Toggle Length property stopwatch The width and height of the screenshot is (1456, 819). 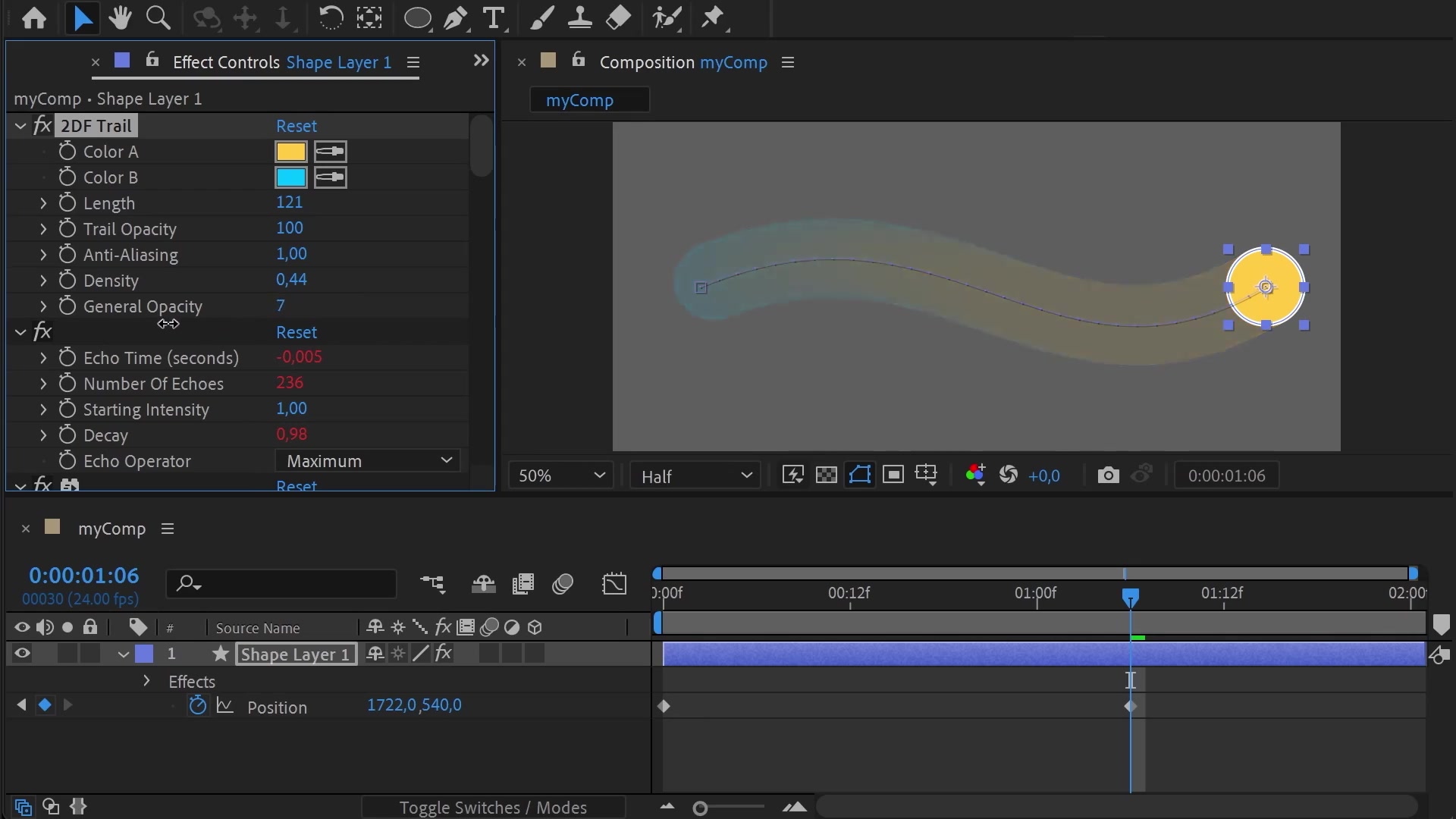67,203
